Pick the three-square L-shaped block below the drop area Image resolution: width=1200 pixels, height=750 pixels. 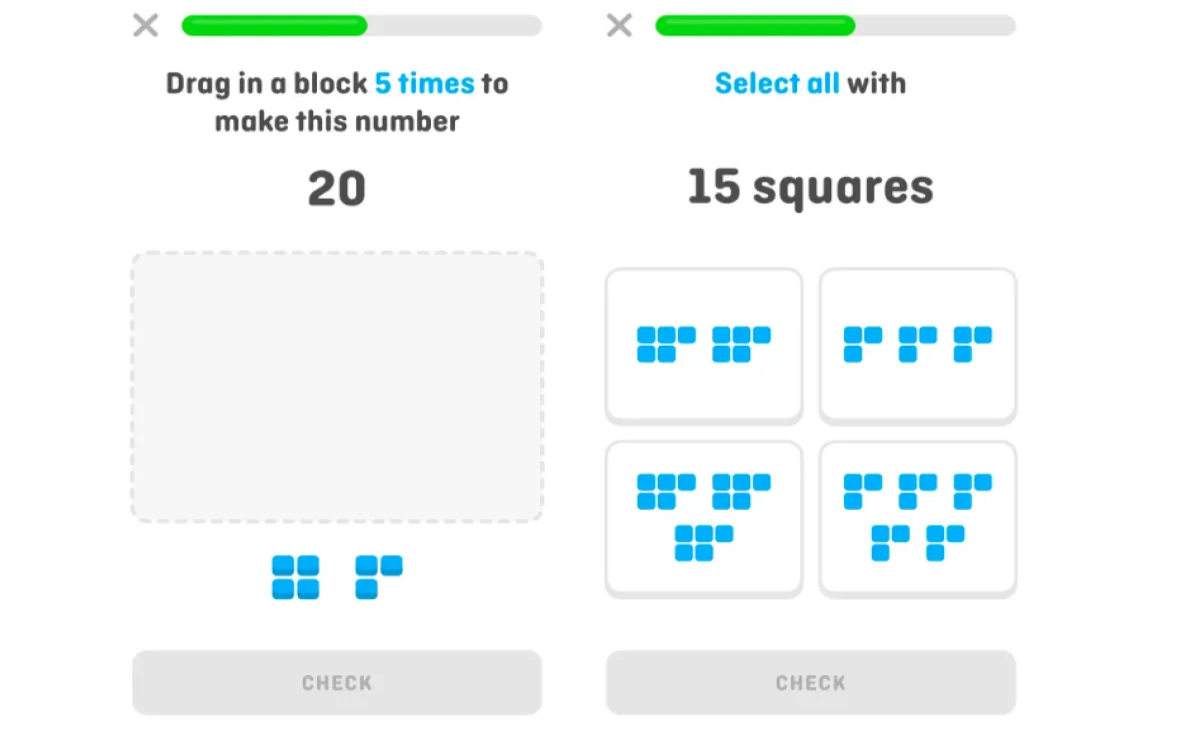[x=378, y=578]
